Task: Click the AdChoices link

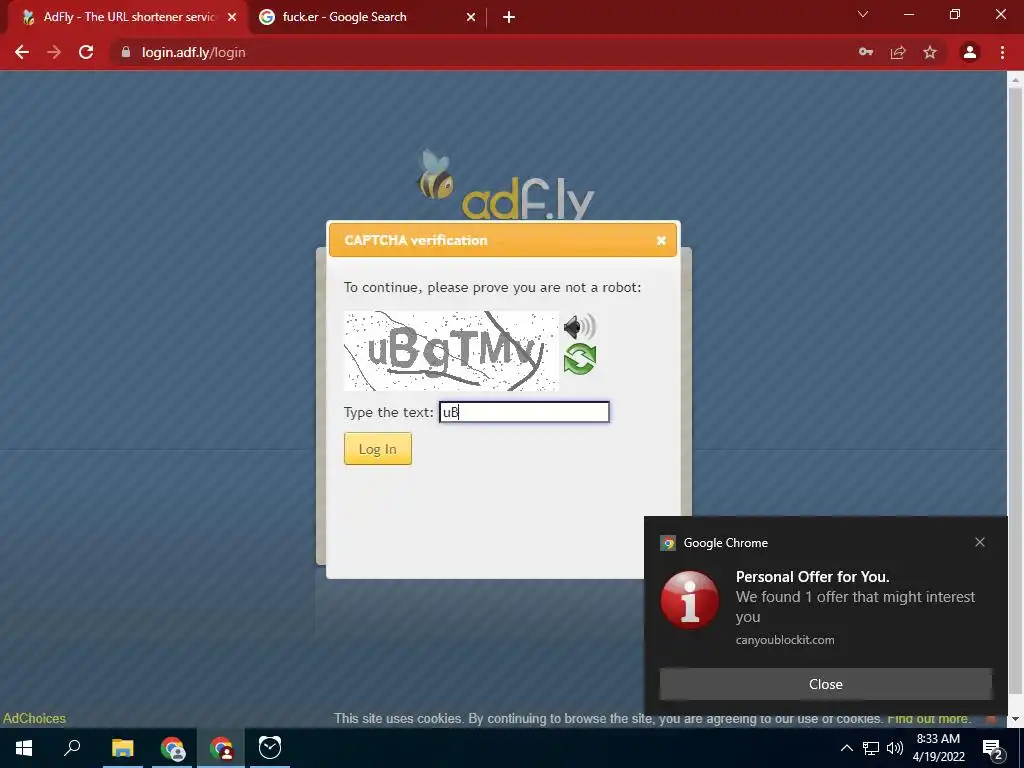Action: [35, 718]
